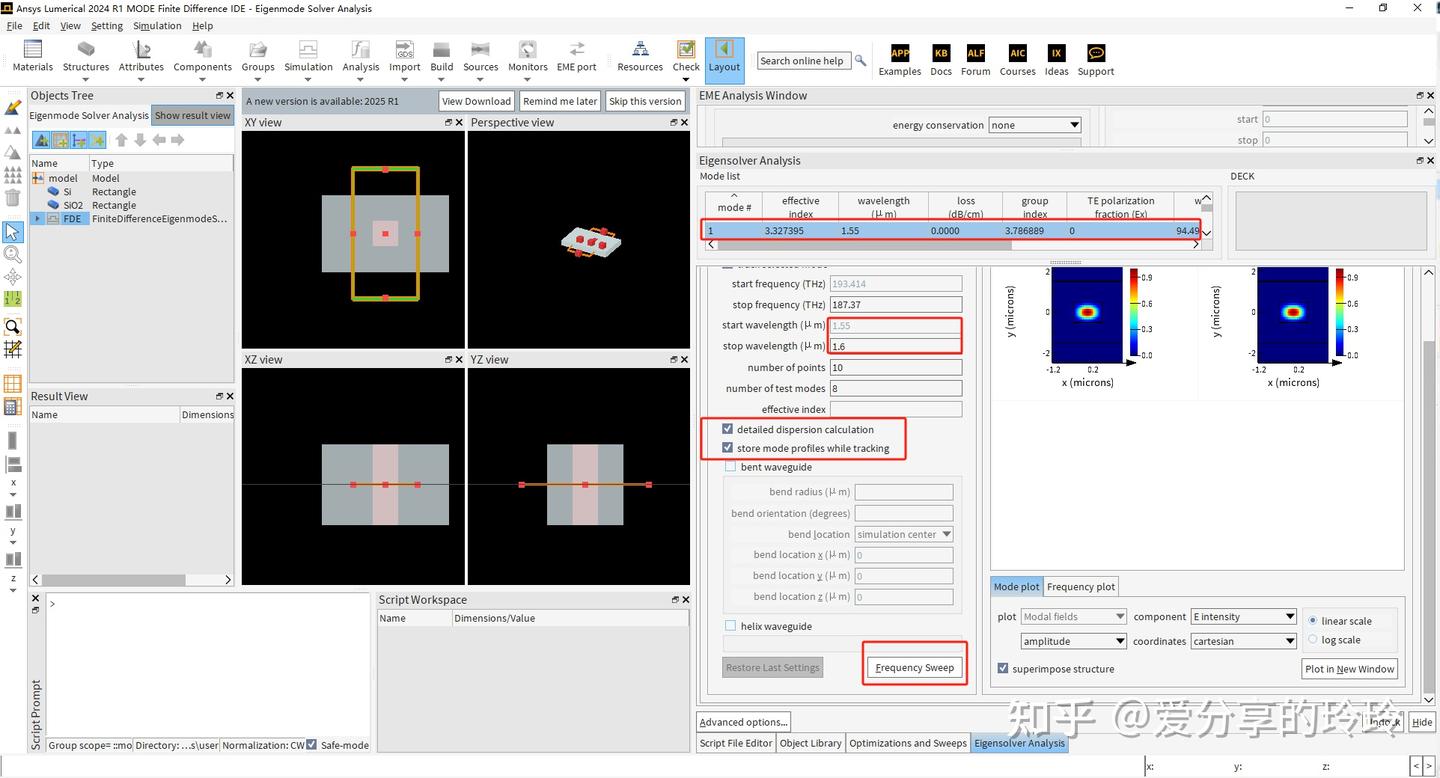Select the linear scale radio button

(x=1313, y=621)
